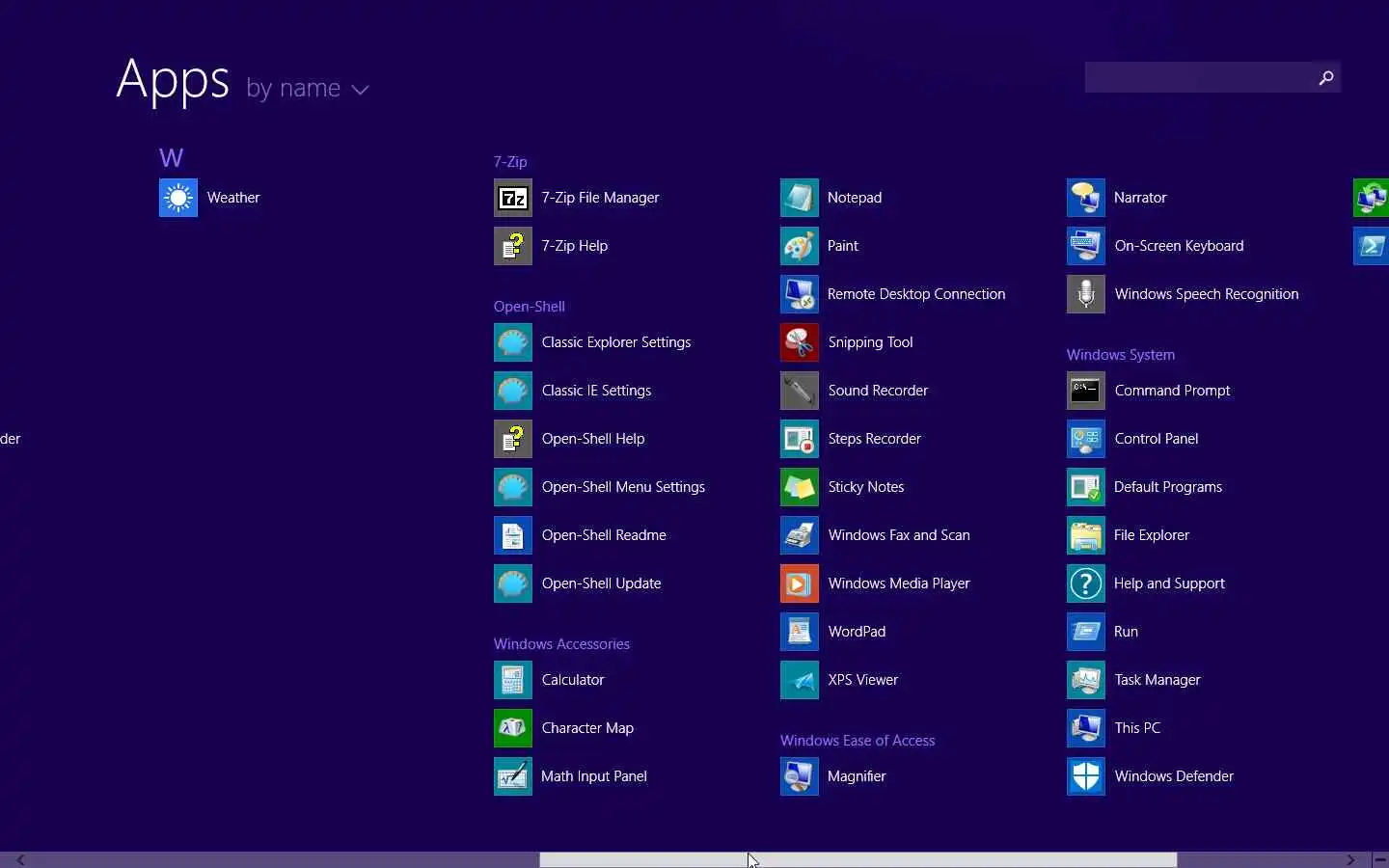Launch Windows Speech Recognition icon
The height and width of the screenshot is (868, 1389).
pos(1086,294)
